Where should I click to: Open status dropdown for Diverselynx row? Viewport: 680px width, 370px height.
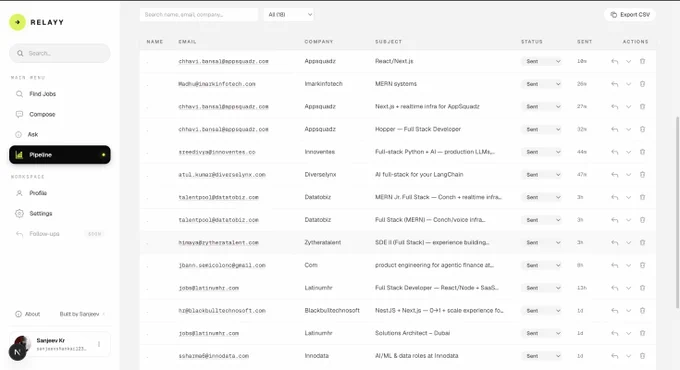pos(541,175)
